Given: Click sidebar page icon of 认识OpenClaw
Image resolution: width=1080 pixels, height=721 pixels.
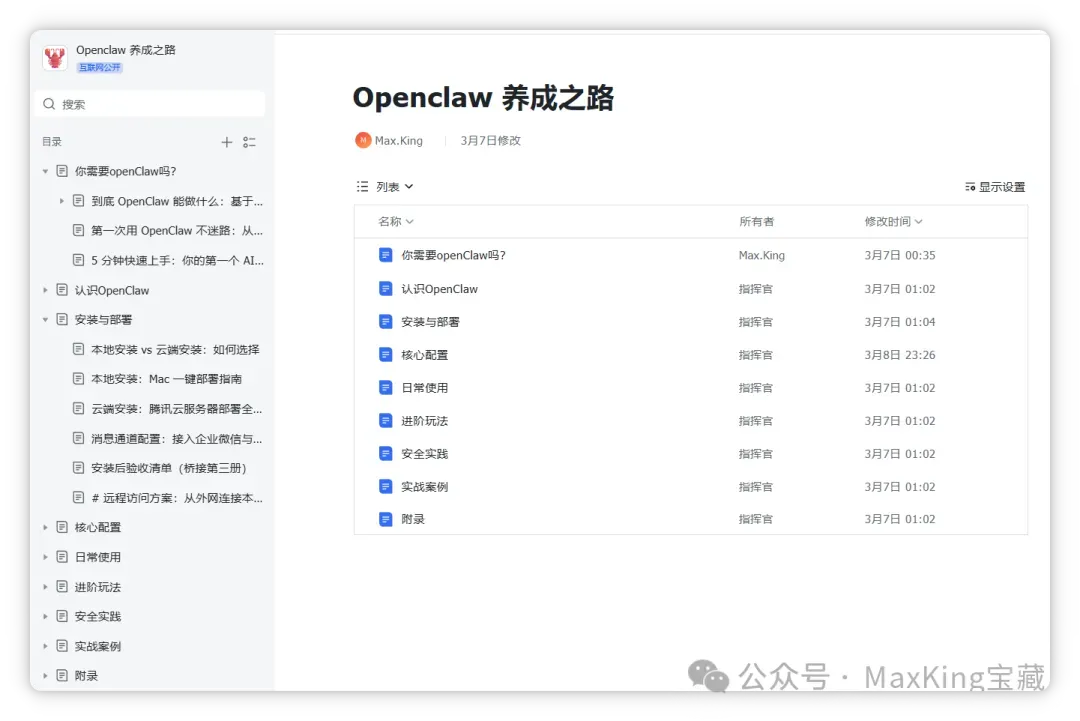Looking at the screenshot, I should (62, 290).
